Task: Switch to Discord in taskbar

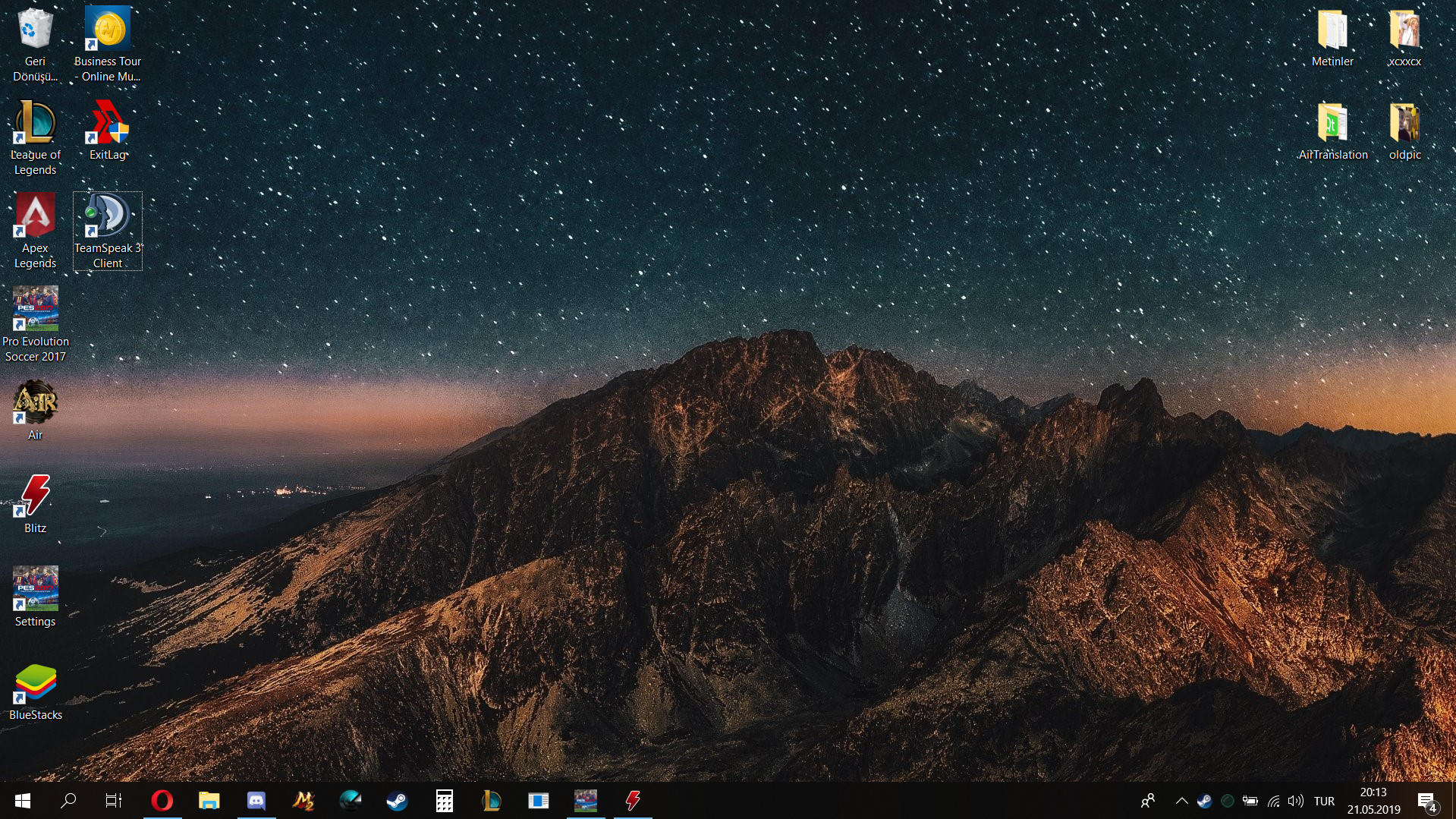Action: pos(256,801)
